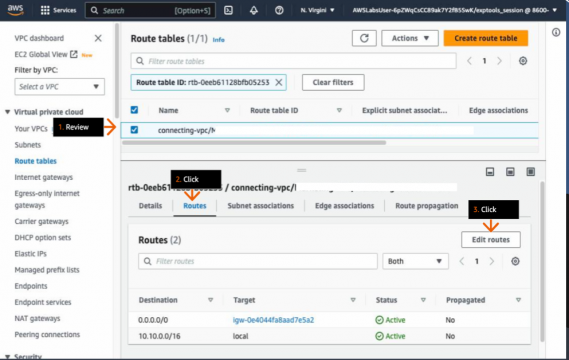Viewport: 569px width, 360px height.
Task: Click the Filter route tables field
Action: click(x=293, y=61)
